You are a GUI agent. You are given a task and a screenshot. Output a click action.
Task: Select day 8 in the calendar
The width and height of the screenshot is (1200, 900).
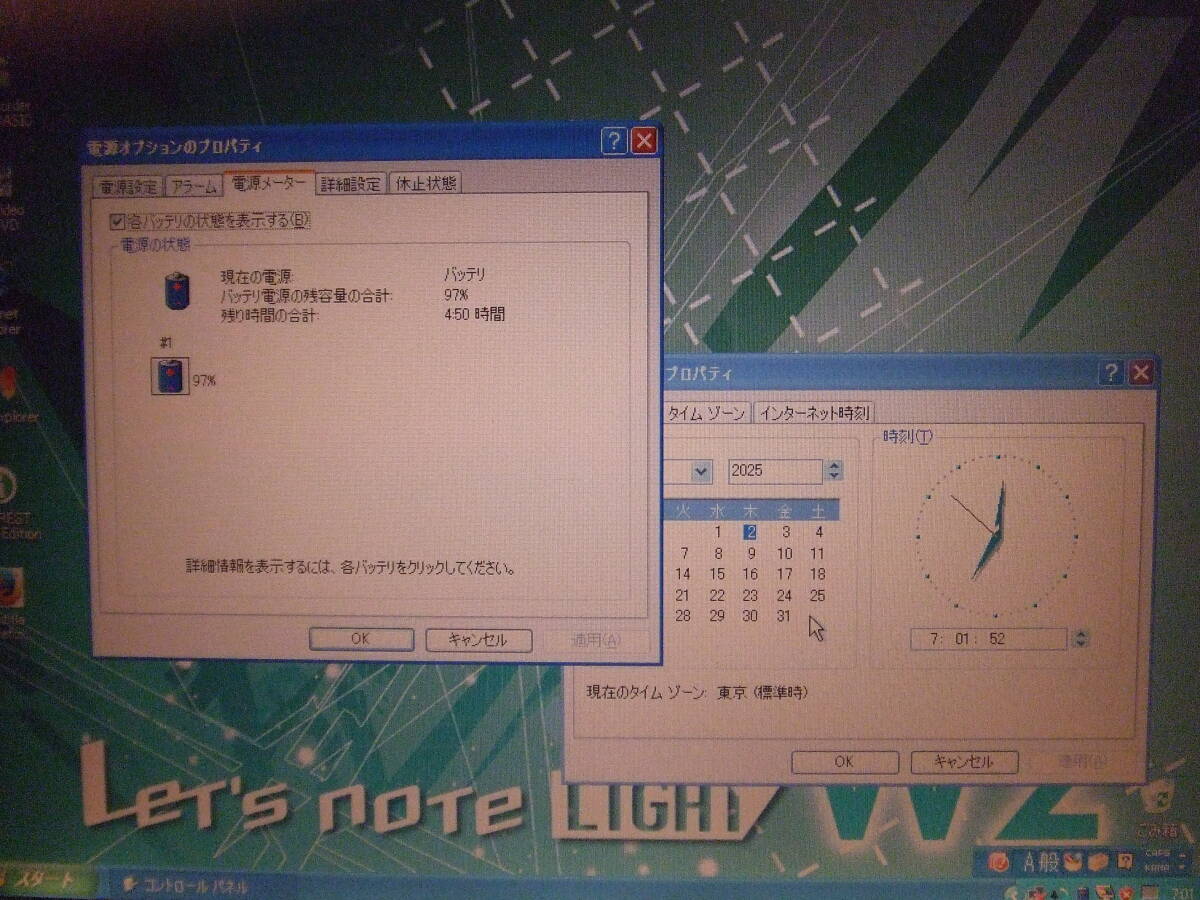pyautogui.click(x=718, y=553)
